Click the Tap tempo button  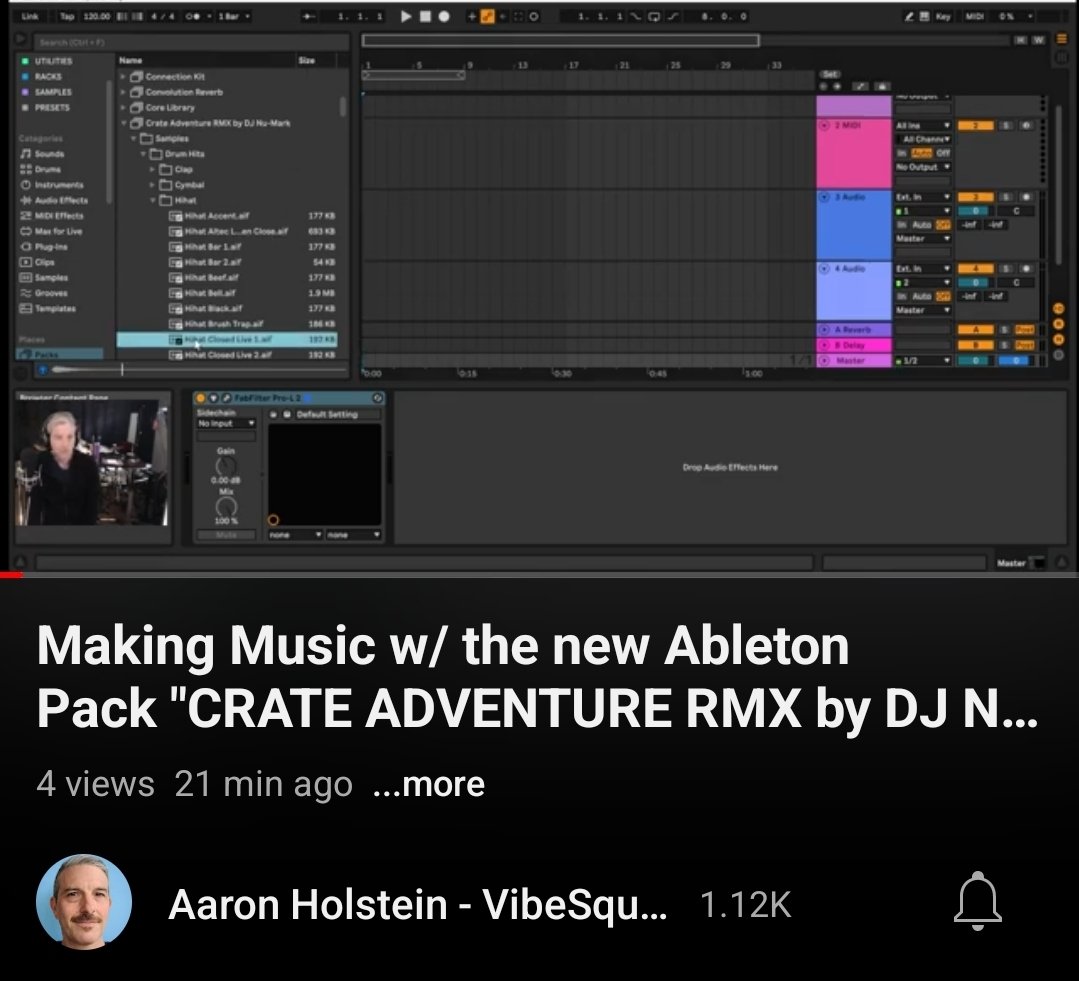(x=67, y=16)
